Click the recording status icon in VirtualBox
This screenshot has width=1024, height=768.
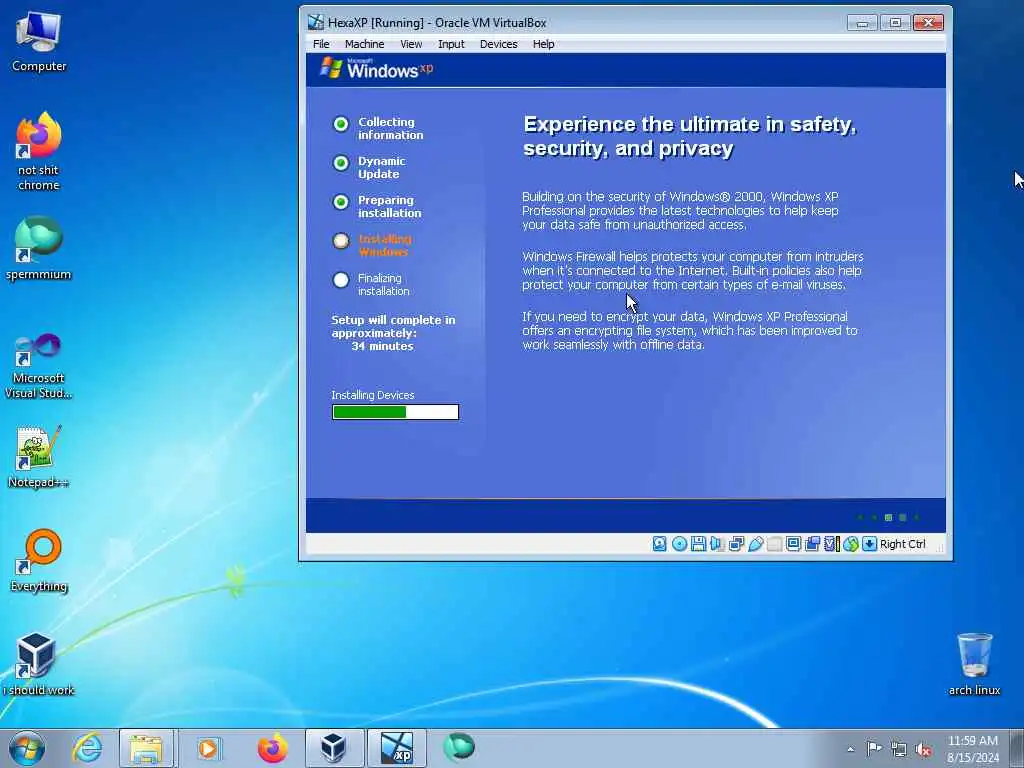[812, 544]
